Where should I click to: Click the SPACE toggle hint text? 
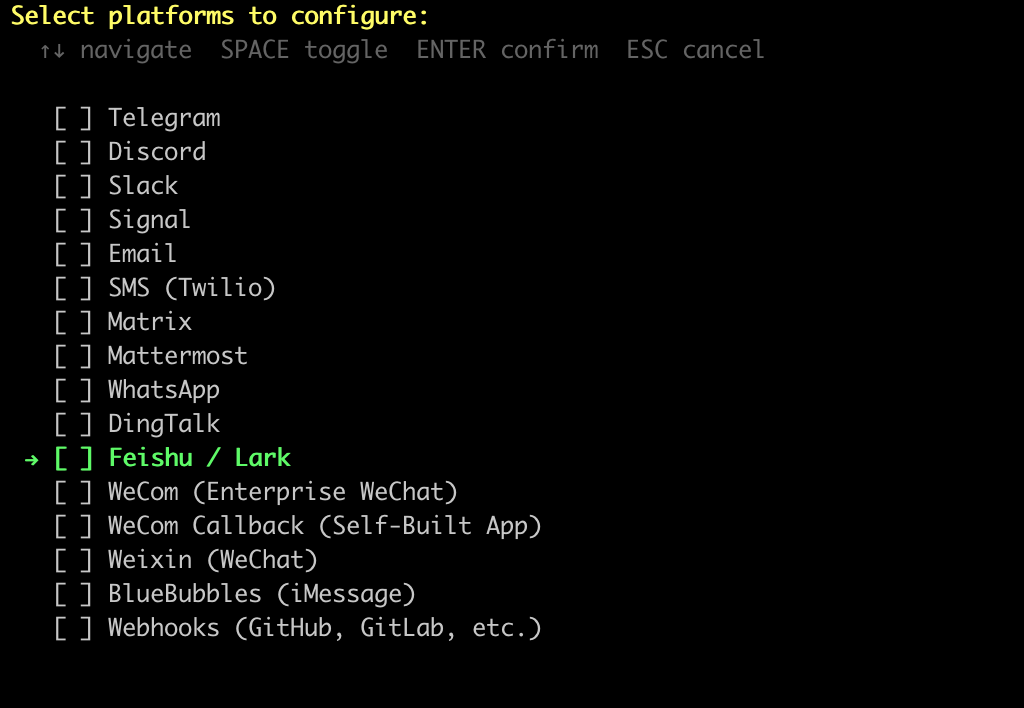click(x=304, y=50)
